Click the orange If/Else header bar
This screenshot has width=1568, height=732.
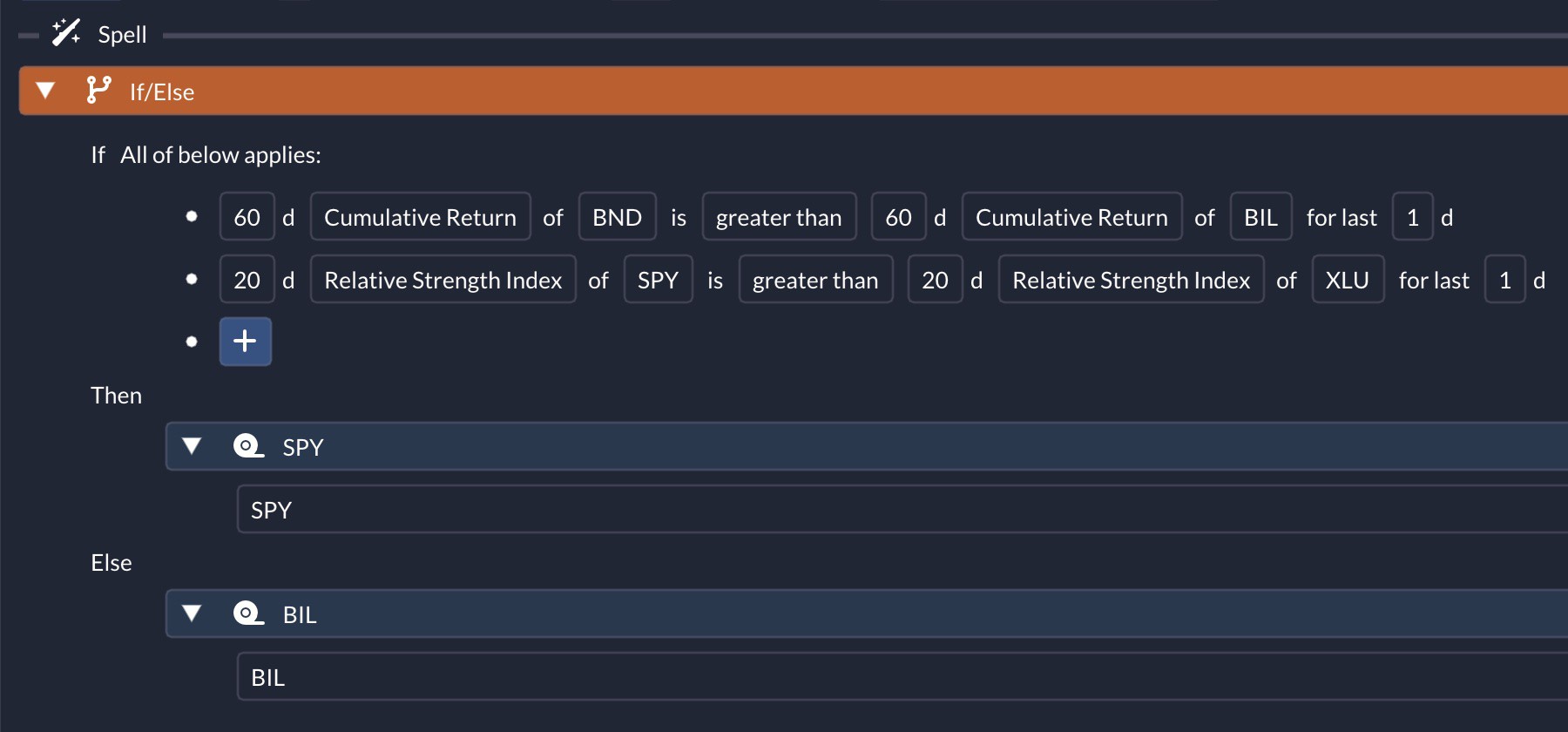(794, 91)
